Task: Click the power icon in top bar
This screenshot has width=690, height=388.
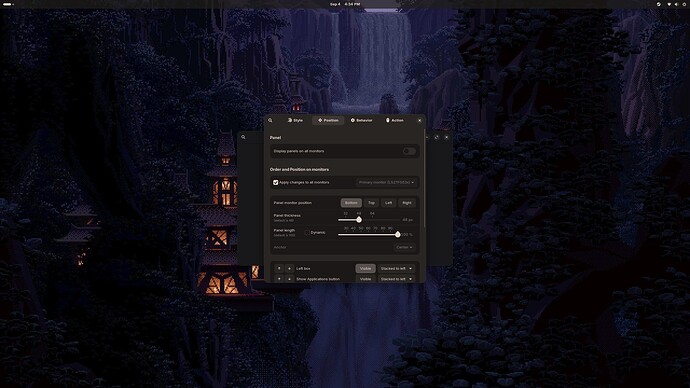Action: (684, 4)
